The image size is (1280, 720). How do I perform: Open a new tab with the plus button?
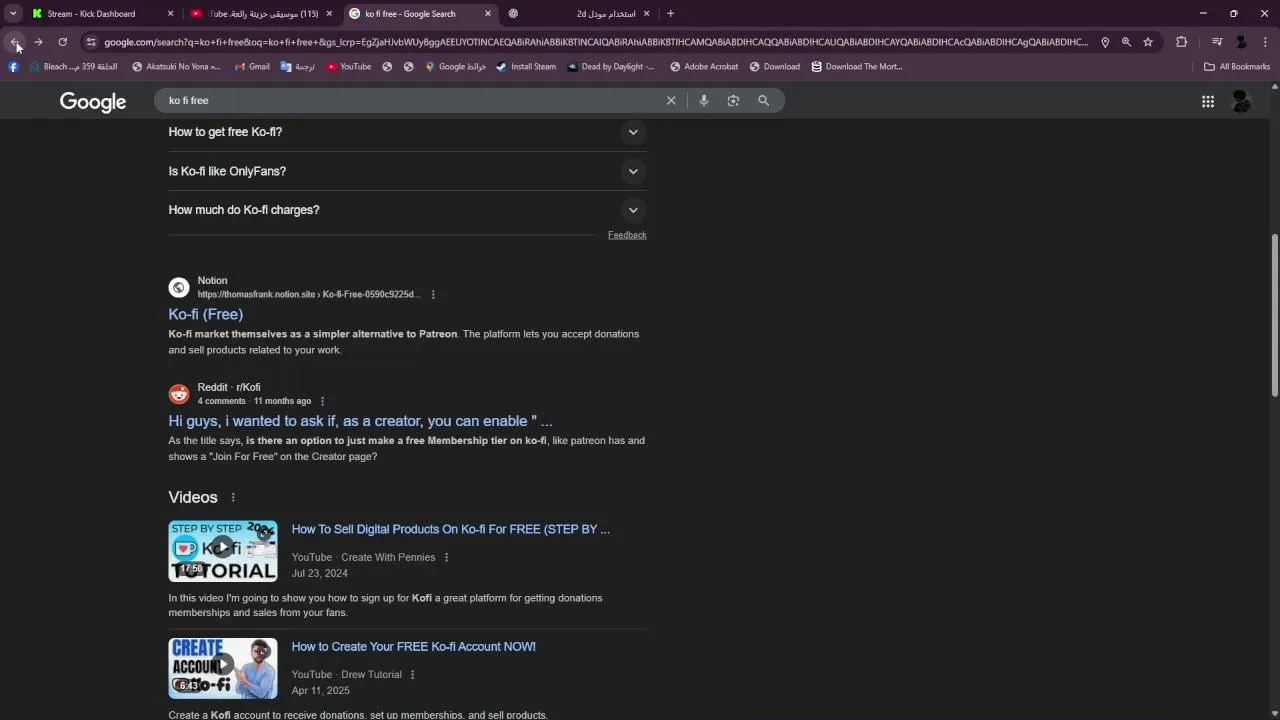click(670, 14)
